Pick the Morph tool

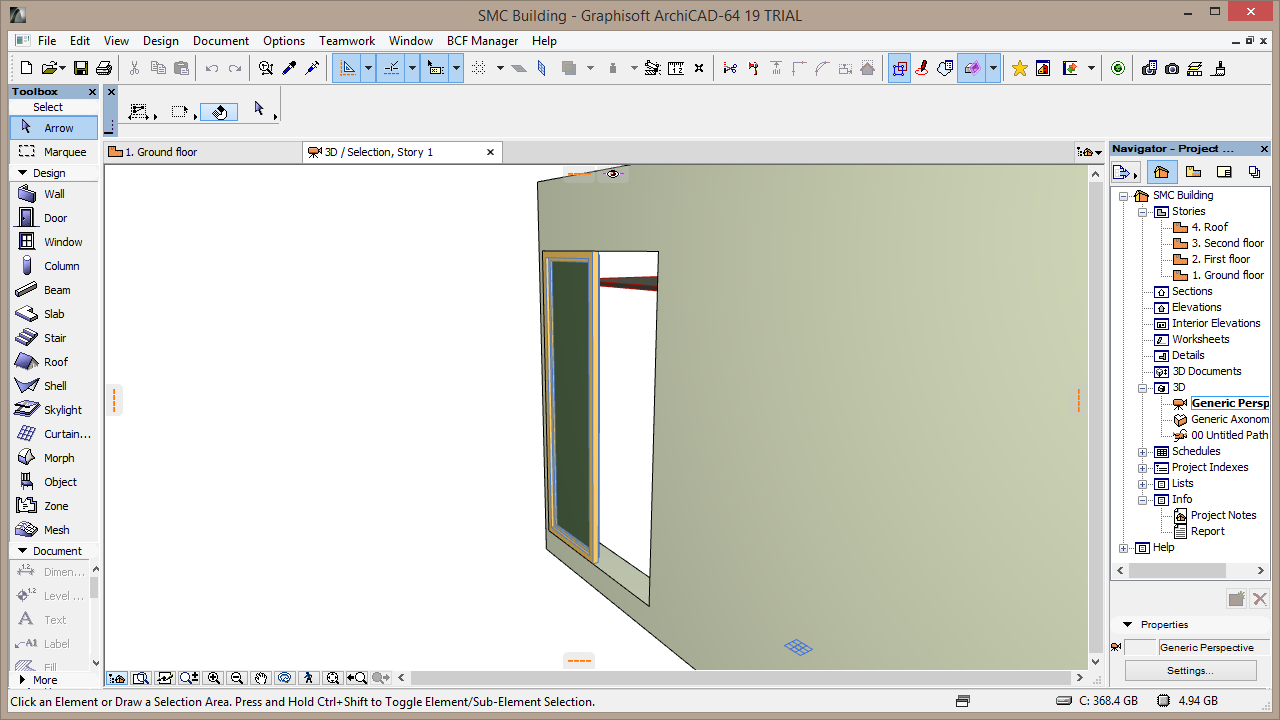tap(58, 458)
